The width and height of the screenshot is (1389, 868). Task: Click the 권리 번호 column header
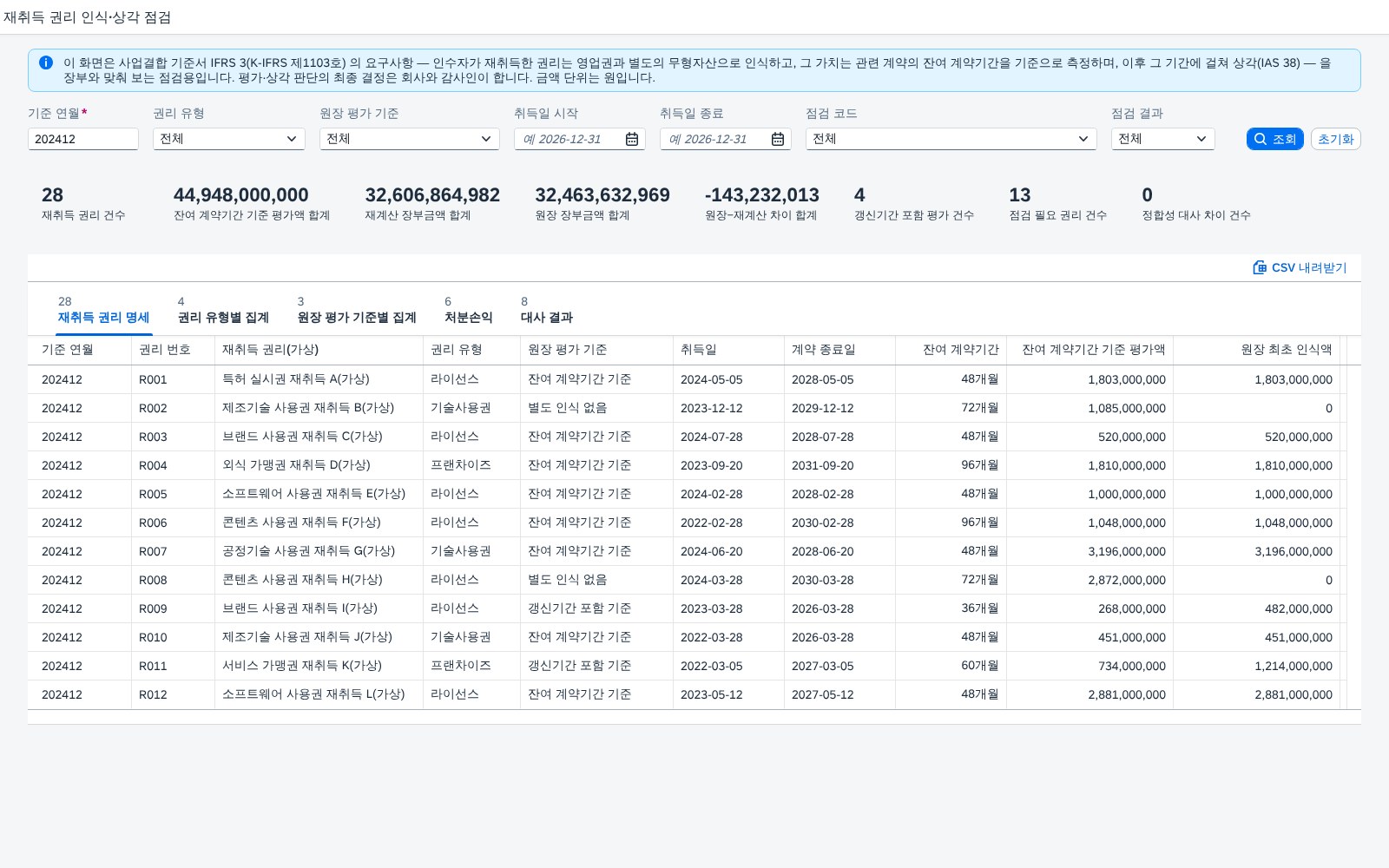point(173,350)
